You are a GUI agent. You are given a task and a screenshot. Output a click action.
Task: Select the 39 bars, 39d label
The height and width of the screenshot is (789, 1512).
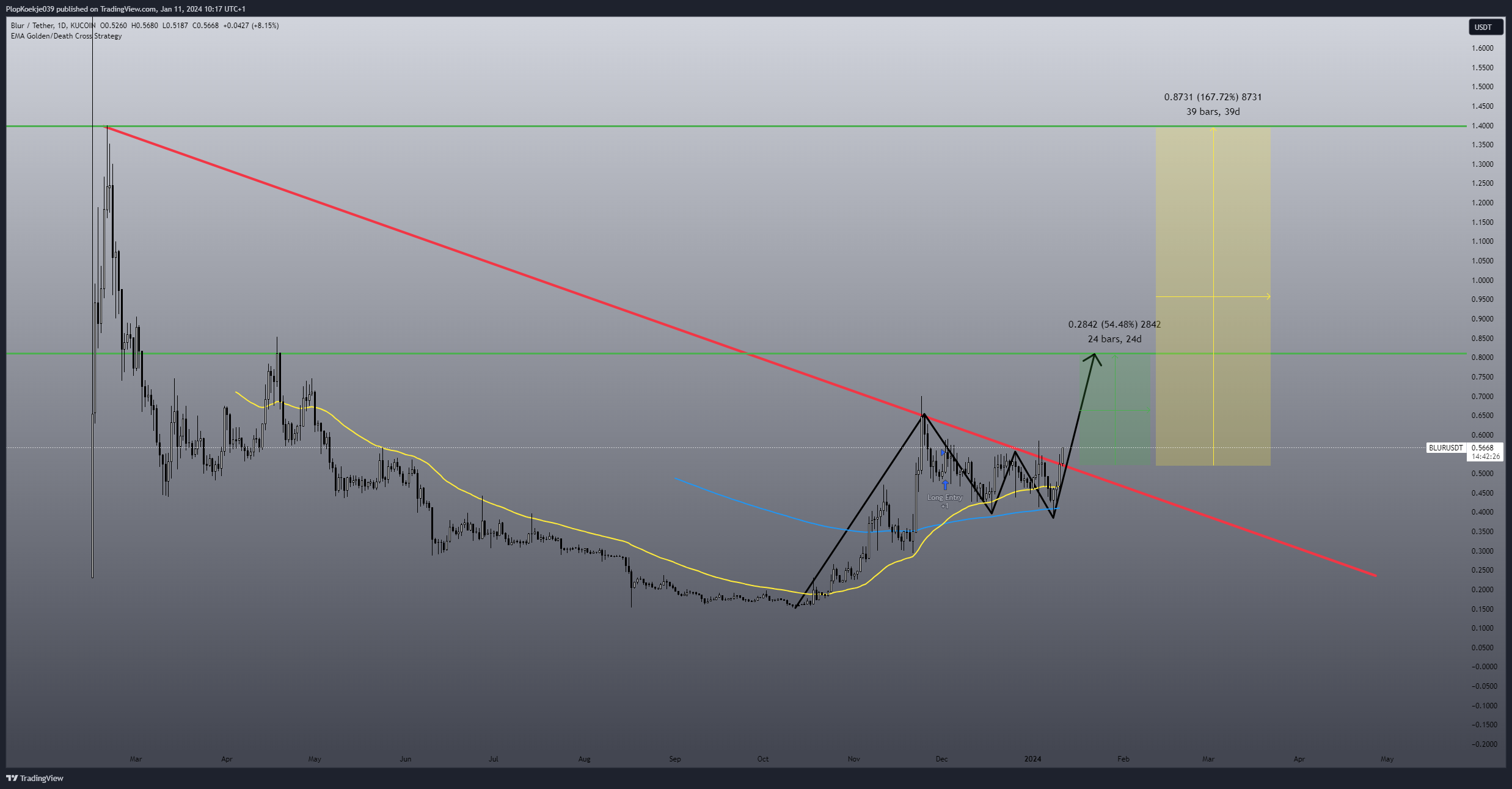click(x=1213, y=112)
